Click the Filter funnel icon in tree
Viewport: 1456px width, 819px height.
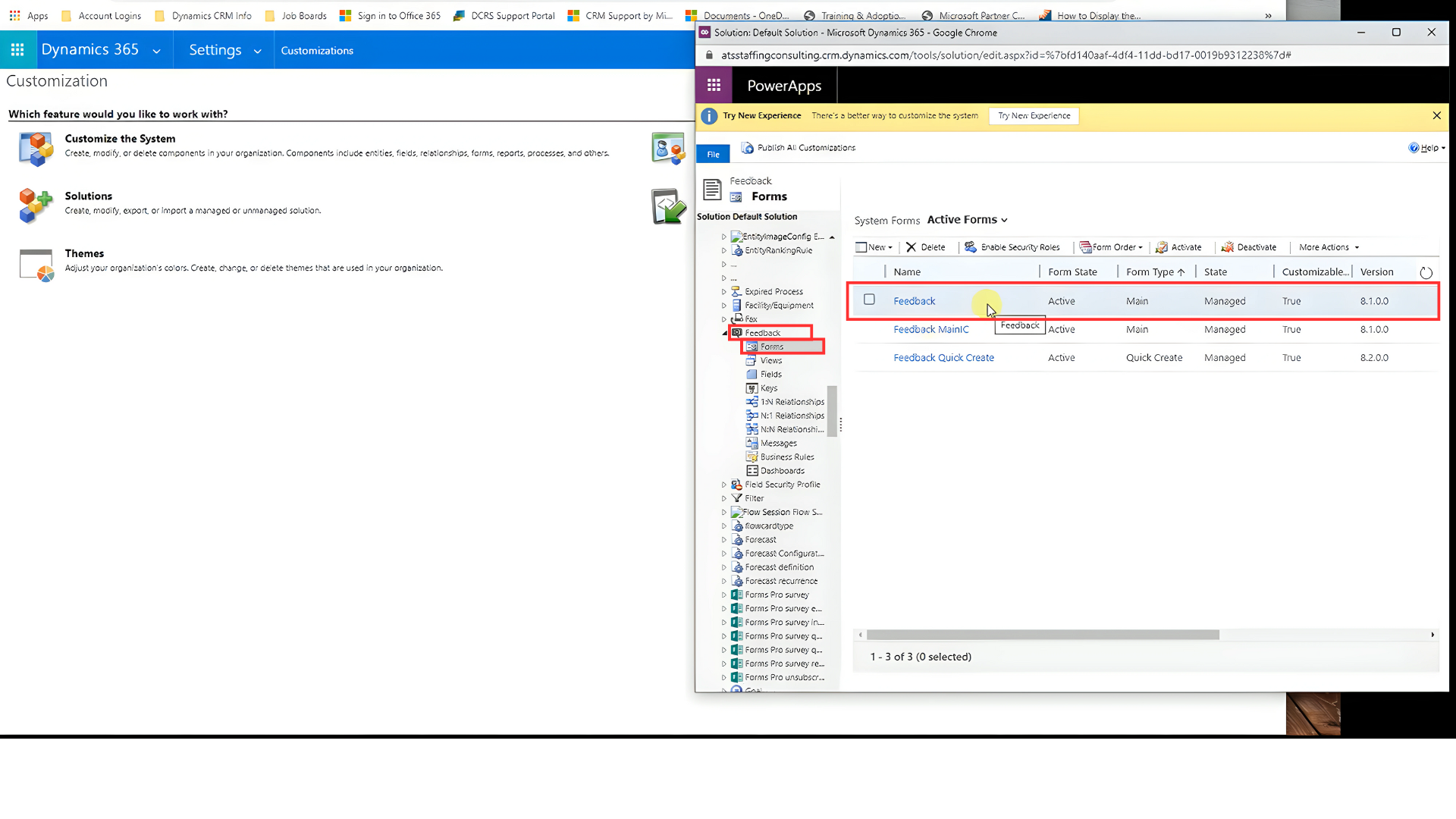point(736,498)
